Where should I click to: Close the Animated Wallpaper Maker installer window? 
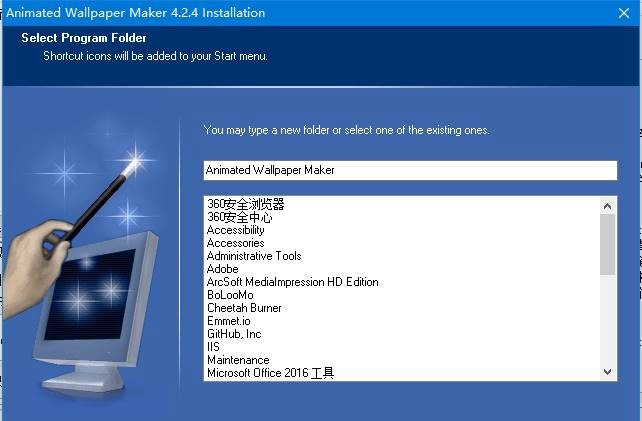click(624, 13)
